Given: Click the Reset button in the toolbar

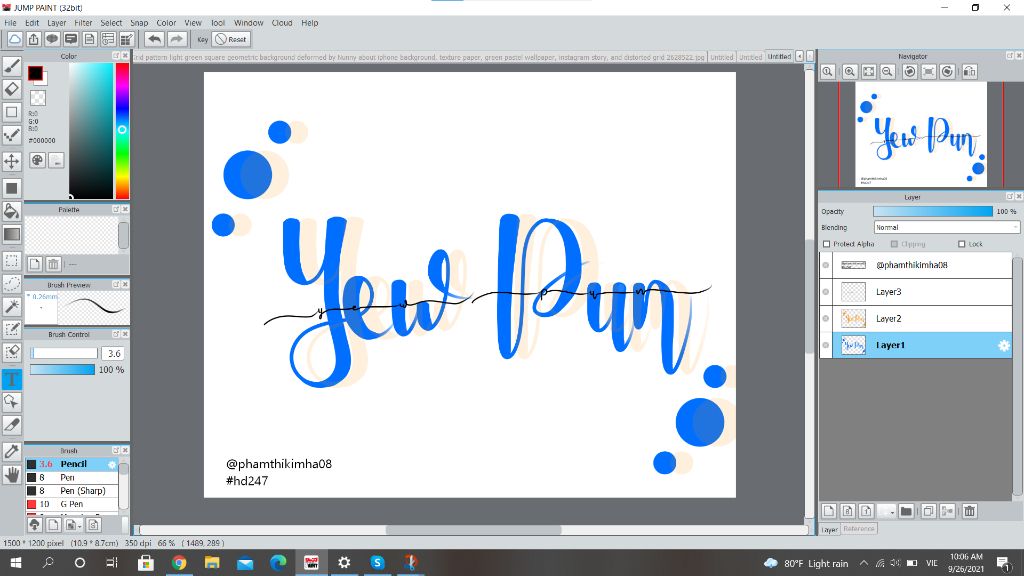Looking at the screenshot, I should click(x=231, y=39).
